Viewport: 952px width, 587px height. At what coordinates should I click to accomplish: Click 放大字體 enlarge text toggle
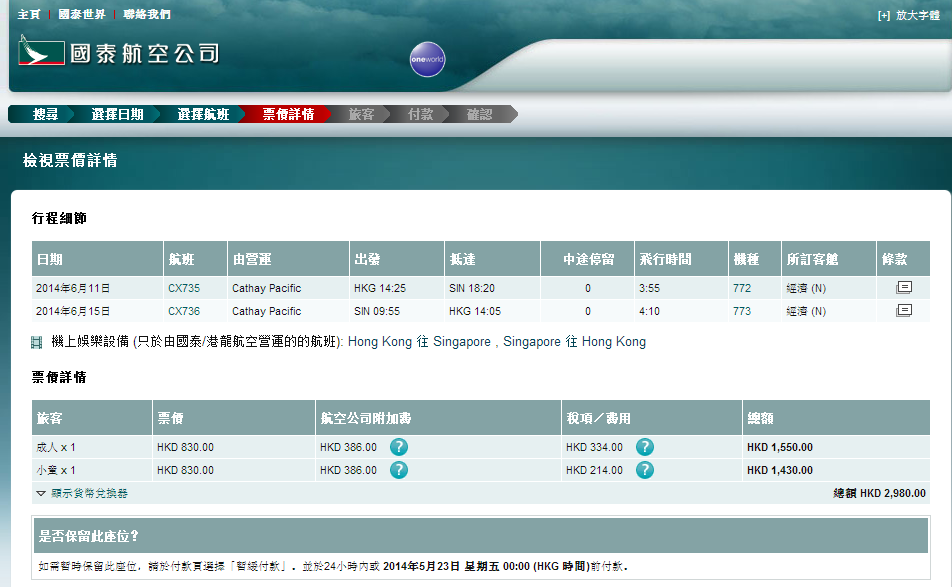pyautogui.click(x=909, y=15)
